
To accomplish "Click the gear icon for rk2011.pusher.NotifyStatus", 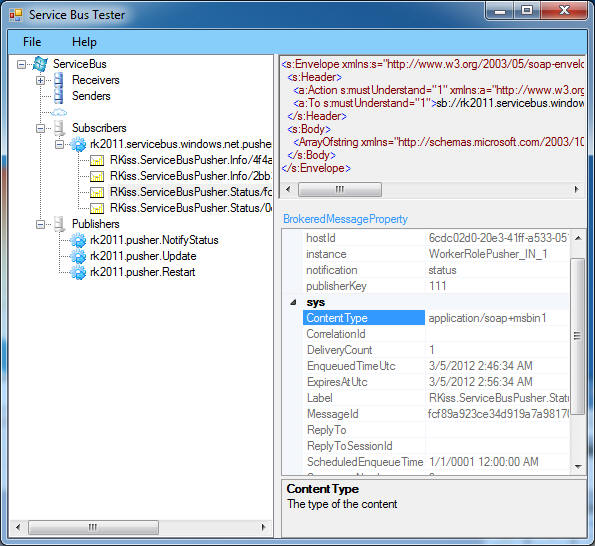I will [x=78, y=240].
